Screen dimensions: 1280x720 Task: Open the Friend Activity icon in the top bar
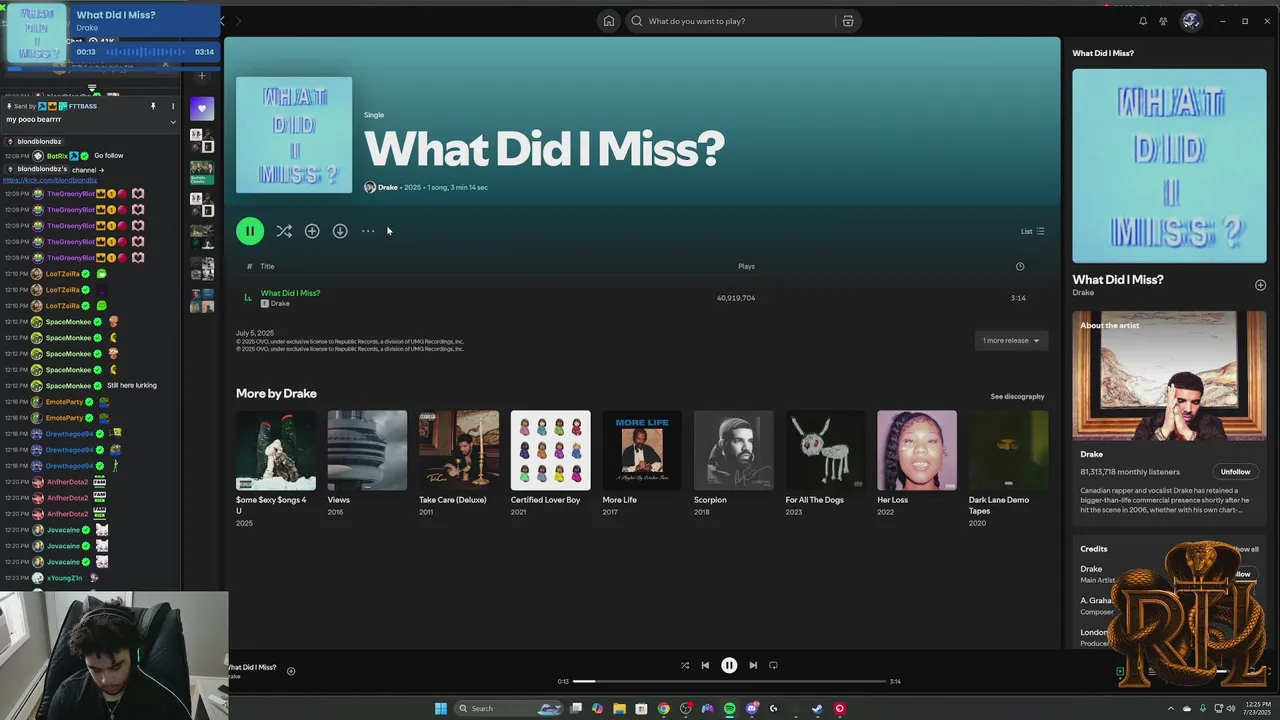(x=1163, y=21)
